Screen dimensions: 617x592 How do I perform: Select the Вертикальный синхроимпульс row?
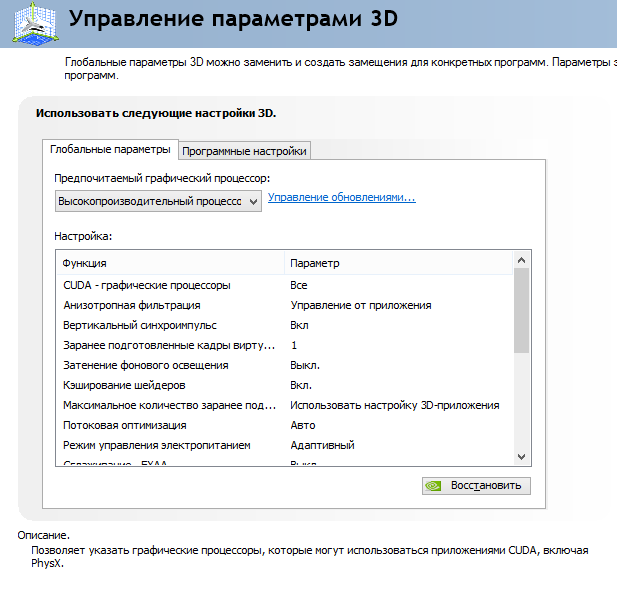285,326
